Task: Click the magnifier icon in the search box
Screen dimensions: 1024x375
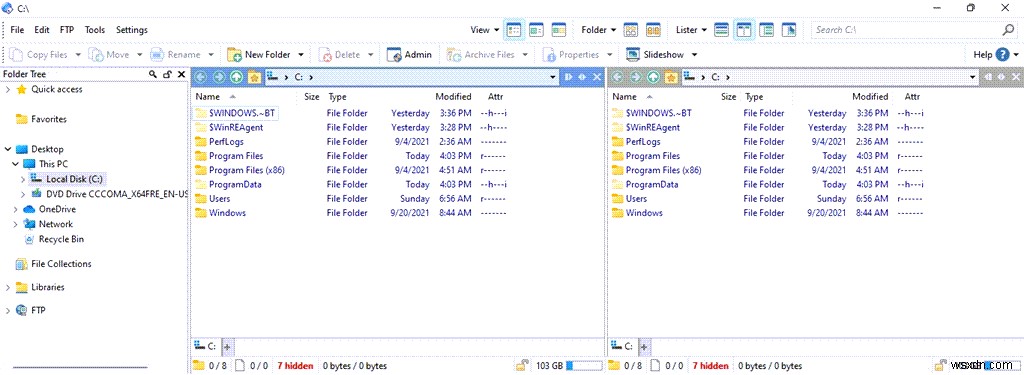Action: point(1008,29)
